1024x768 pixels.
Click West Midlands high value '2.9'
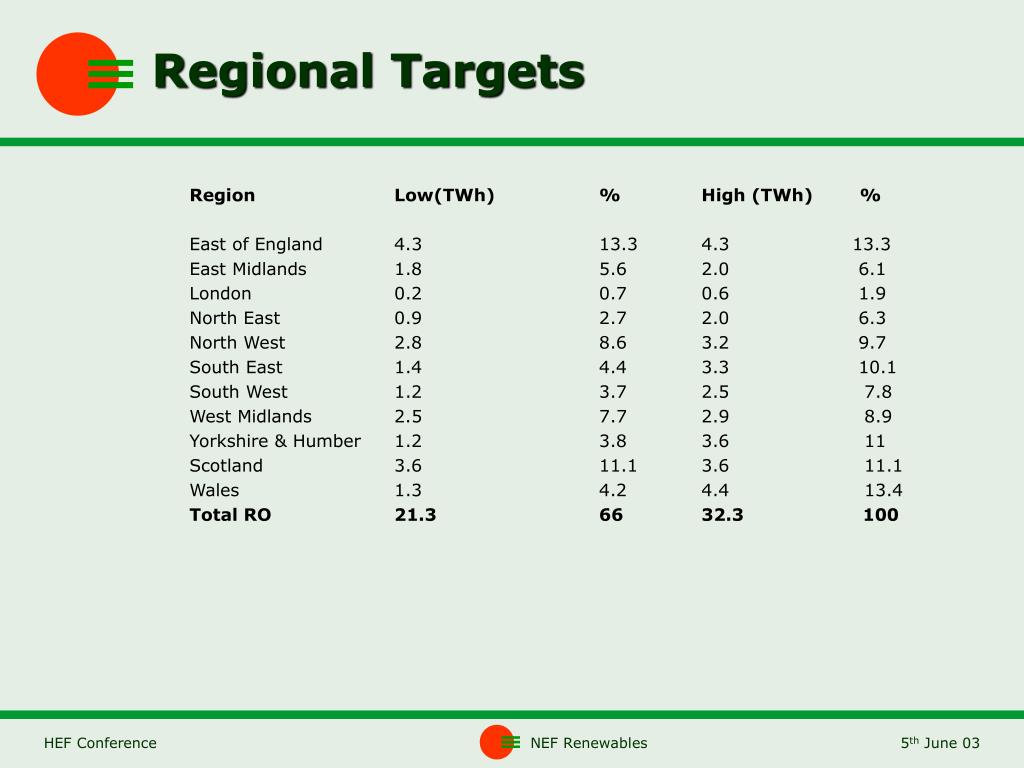pos(715,417)
